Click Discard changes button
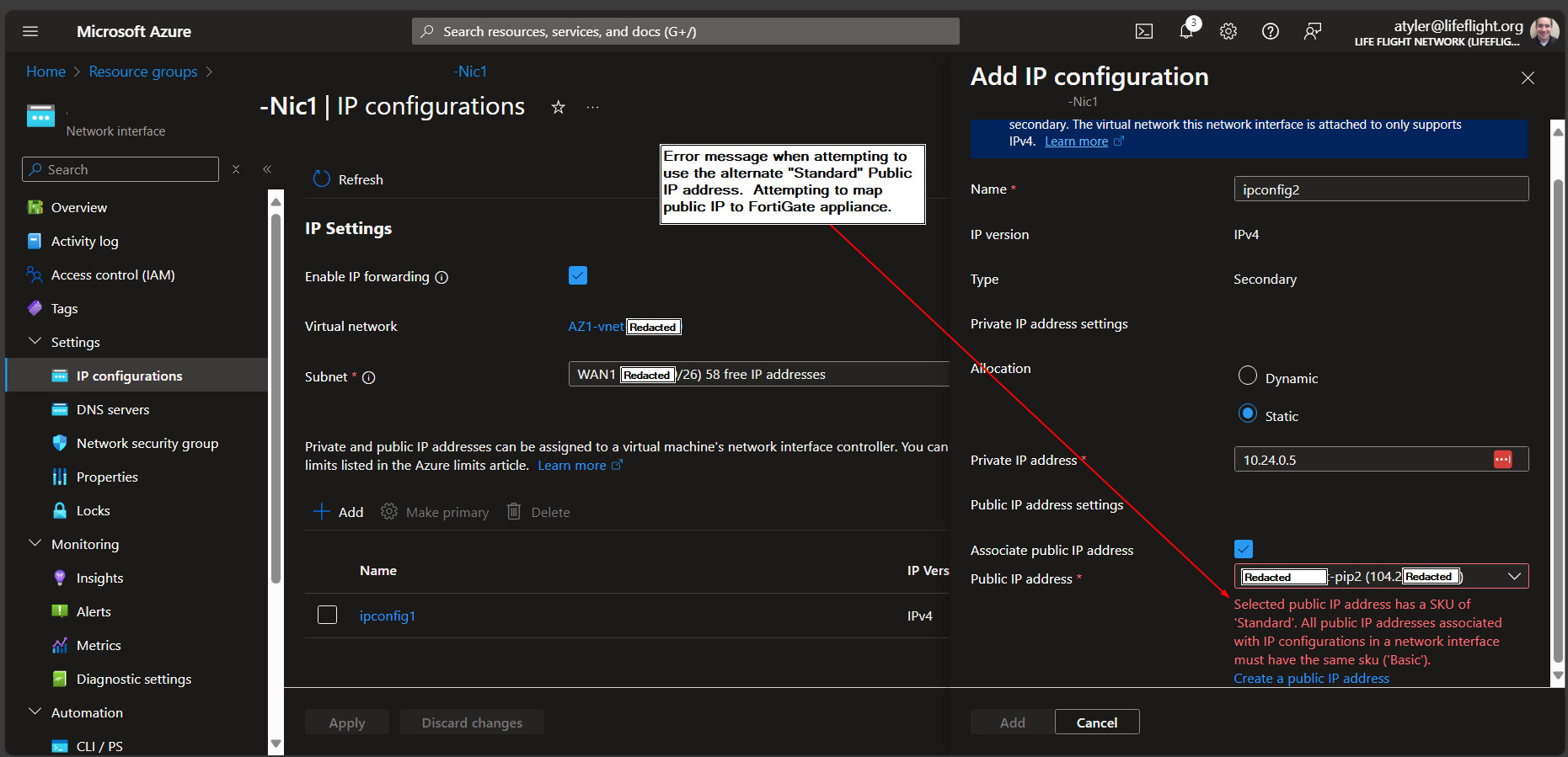The width and height of the screenshot is (1568, 757). (472, 722)
